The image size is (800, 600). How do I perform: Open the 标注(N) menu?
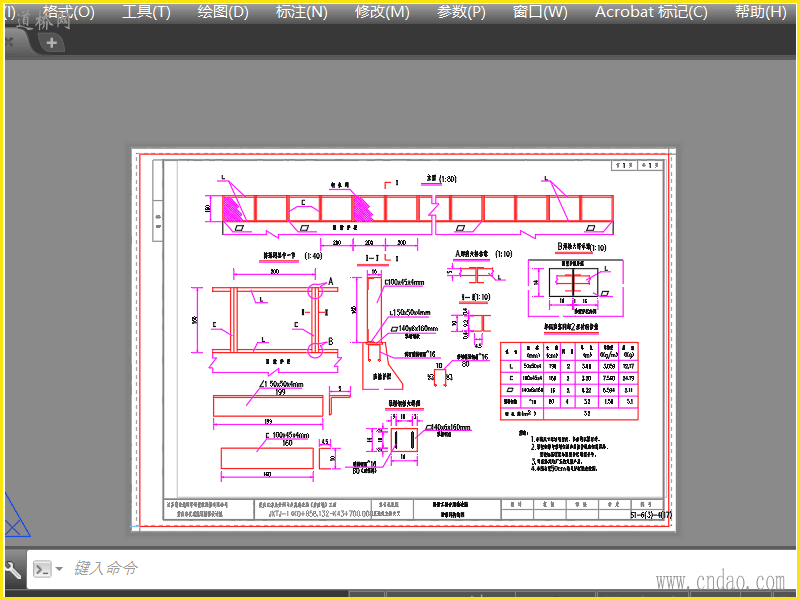pyautogui.click(x=302, y=11)
